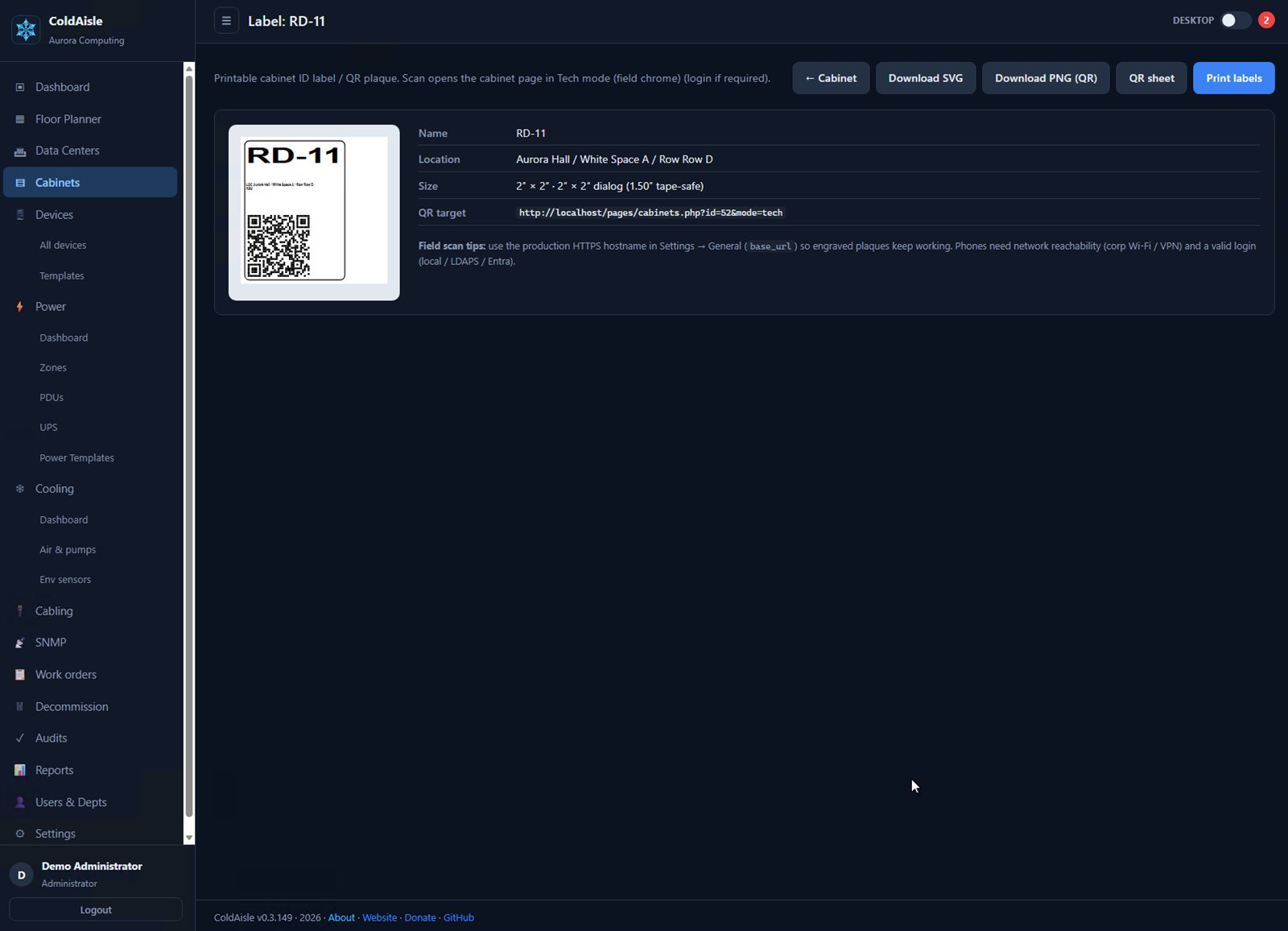Click the Power lightning bolt icon

[20, 307]
